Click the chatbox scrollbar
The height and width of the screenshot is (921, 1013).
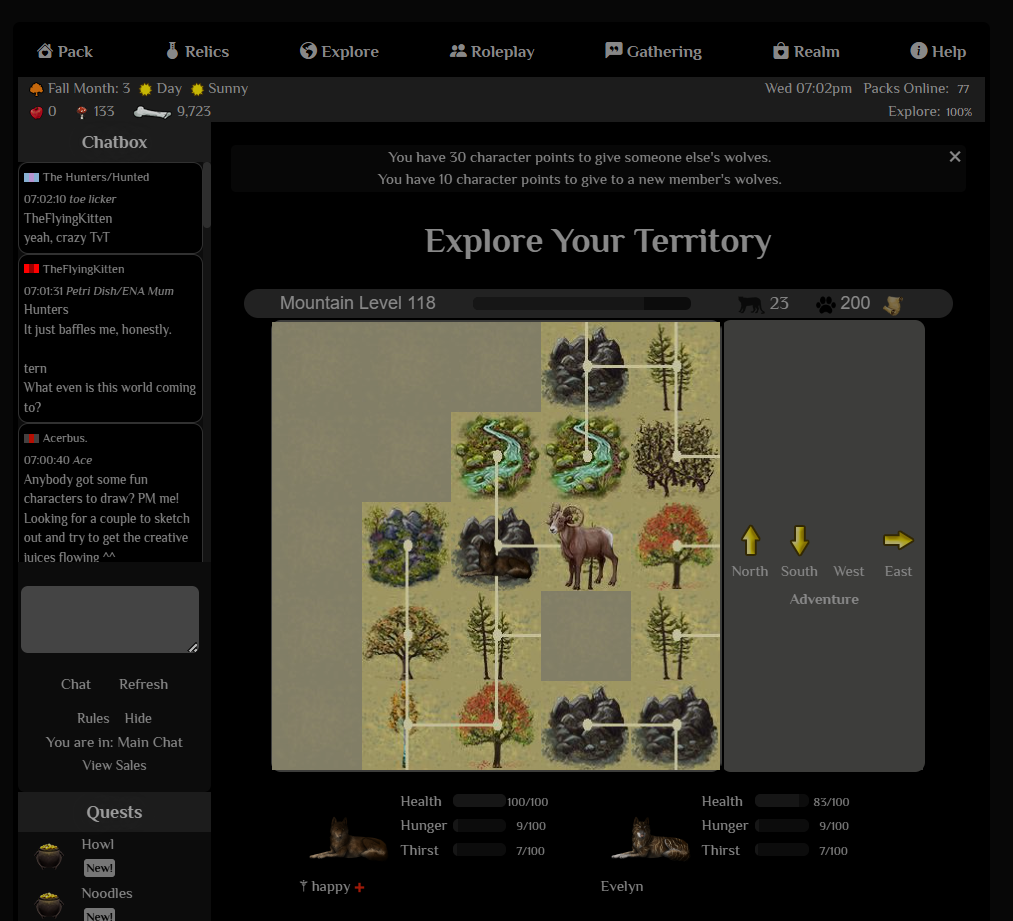pyautogui.click(x=207, y=195)
